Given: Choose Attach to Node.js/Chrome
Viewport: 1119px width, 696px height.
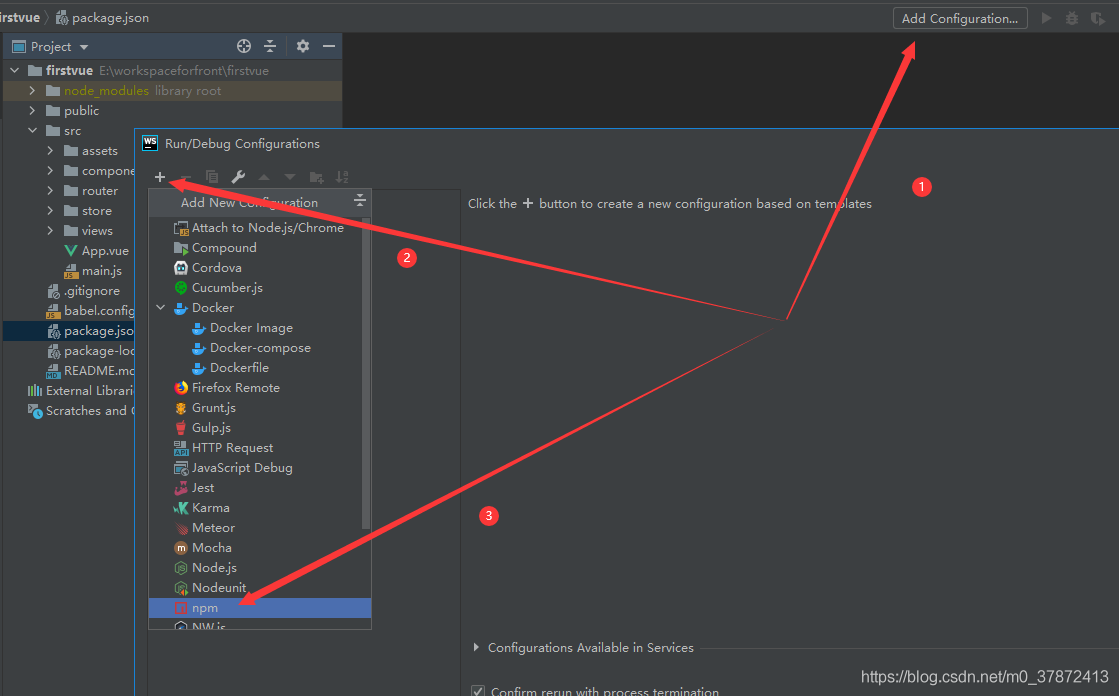Looking at the screenshot, I should pos(260,228).
